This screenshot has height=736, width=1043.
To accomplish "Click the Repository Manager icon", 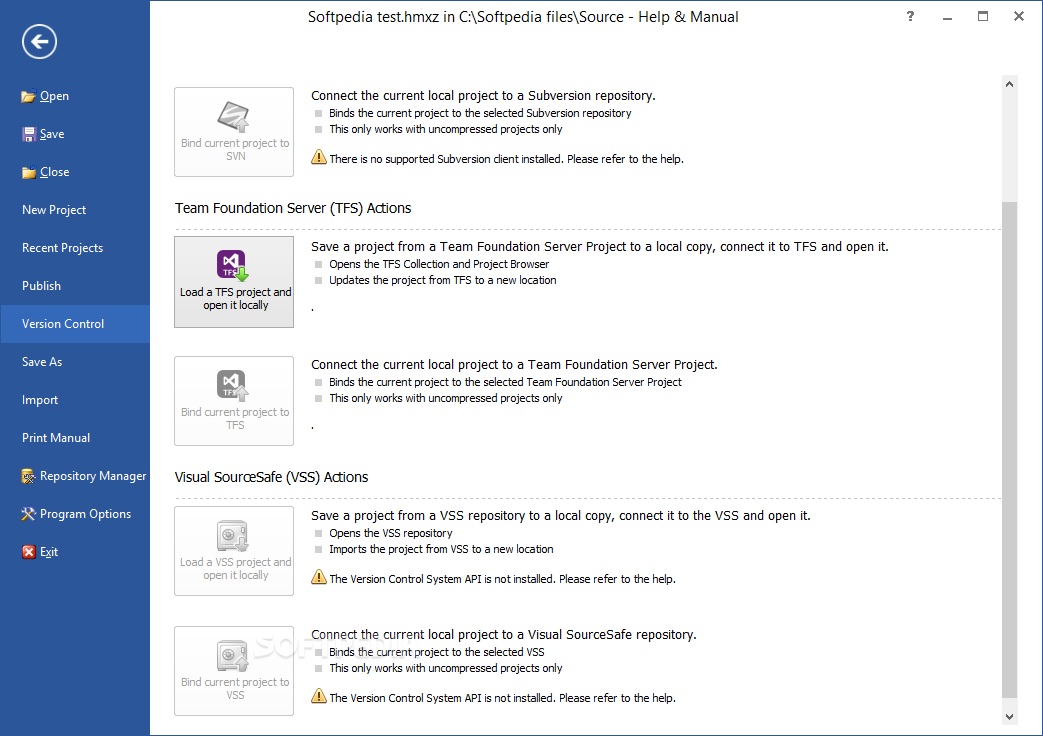I will point(28,476).
